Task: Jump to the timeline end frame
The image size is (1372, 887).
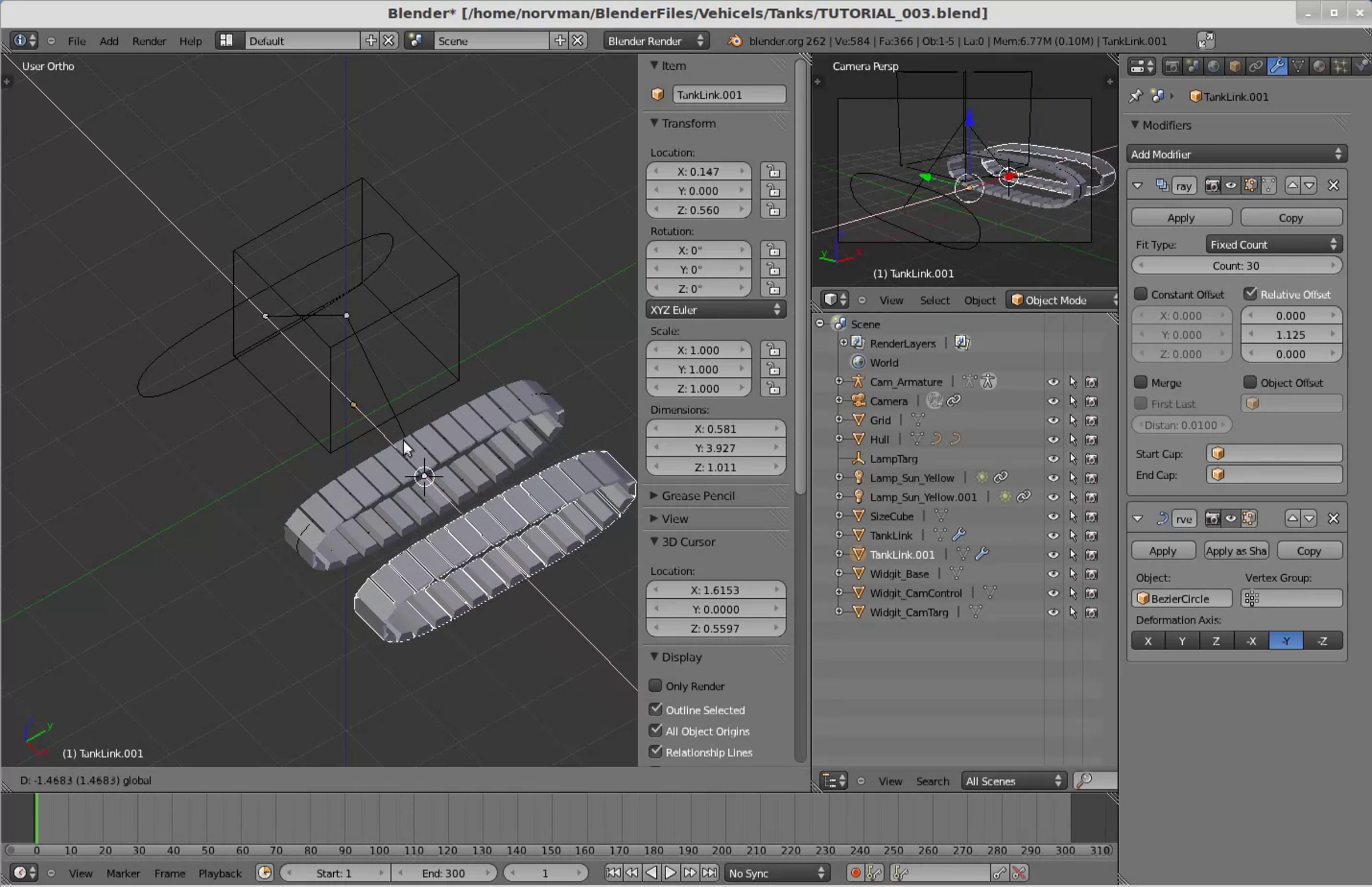Action: [710, 873]
